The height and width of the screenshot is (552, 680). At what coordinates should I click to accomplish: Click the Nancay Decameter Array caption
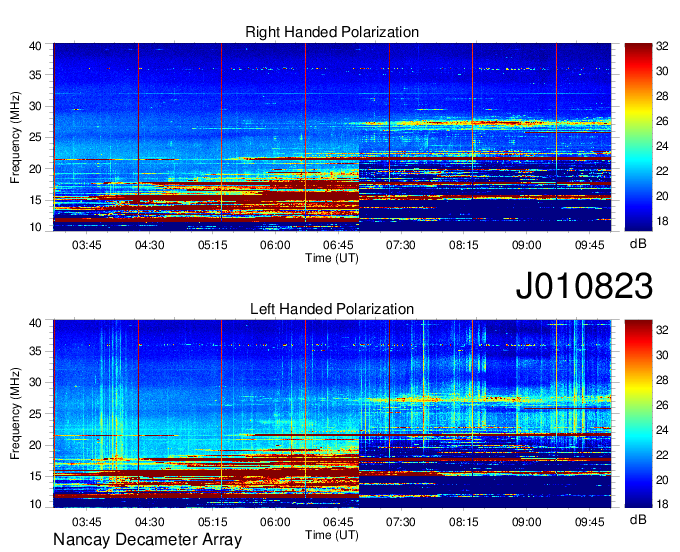(x=147, y=540)
